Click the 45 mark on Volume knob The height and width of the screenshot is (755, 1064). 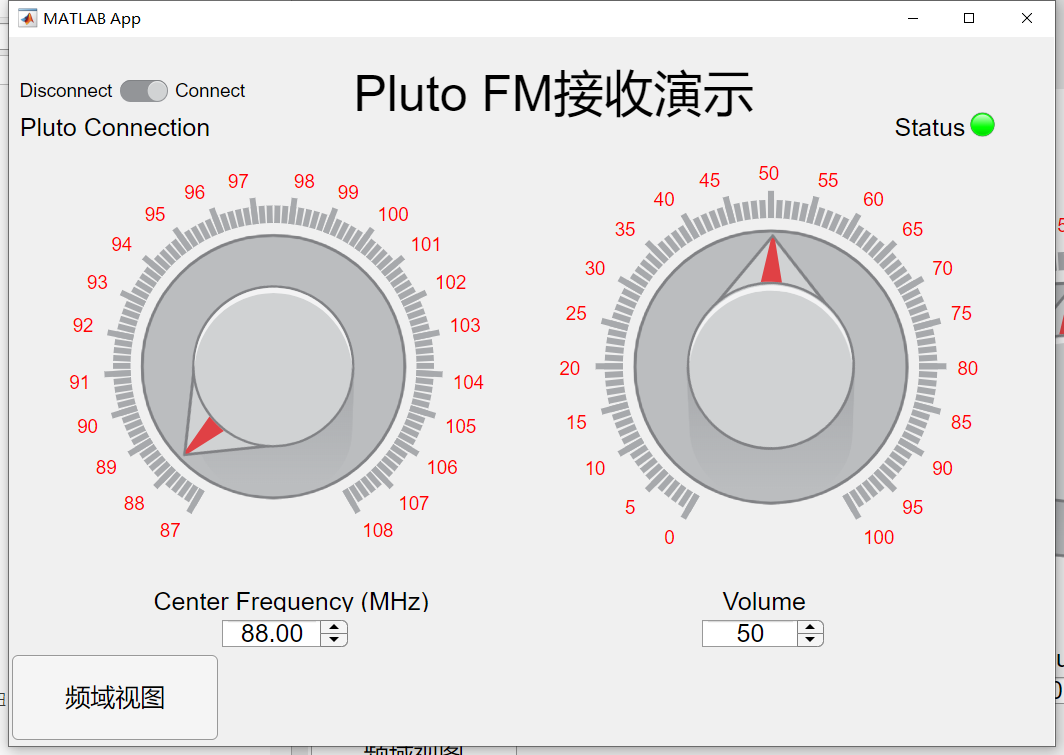[710, 180]
